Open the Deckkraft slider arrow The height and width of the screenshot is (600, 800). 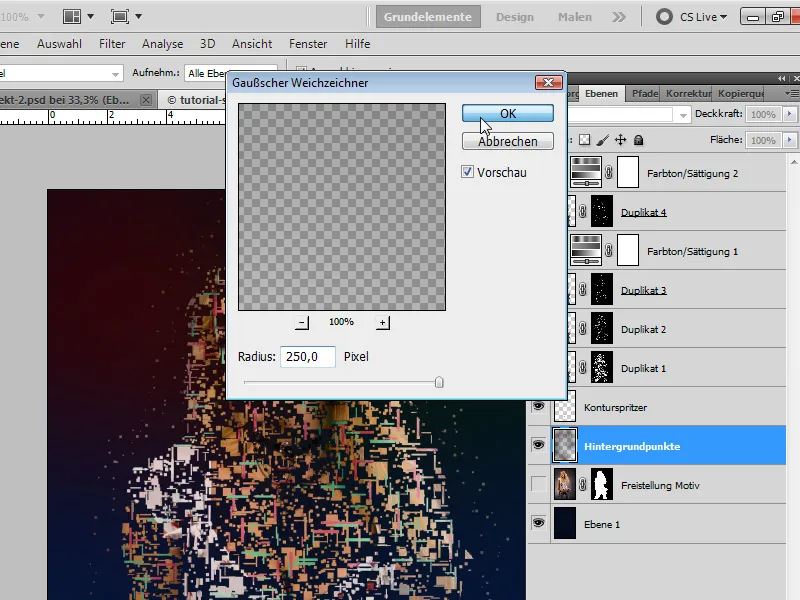[790, 114]
